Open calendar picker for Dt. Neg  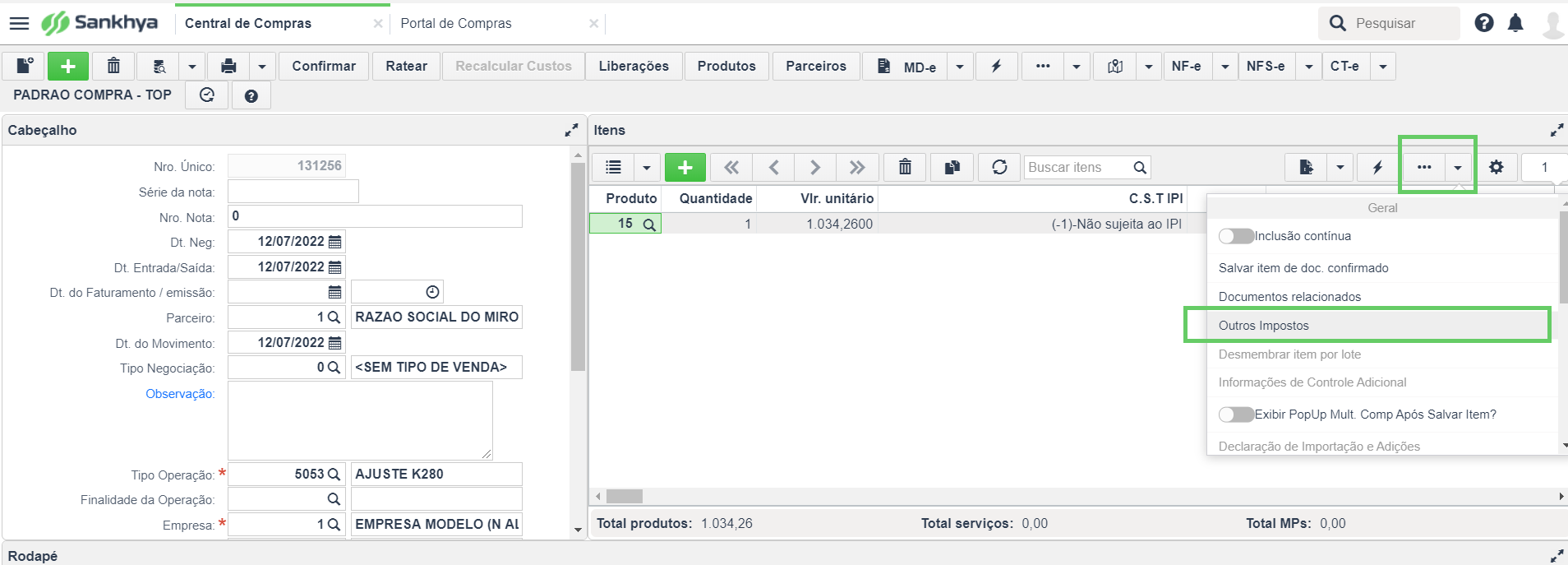[334, 242]
